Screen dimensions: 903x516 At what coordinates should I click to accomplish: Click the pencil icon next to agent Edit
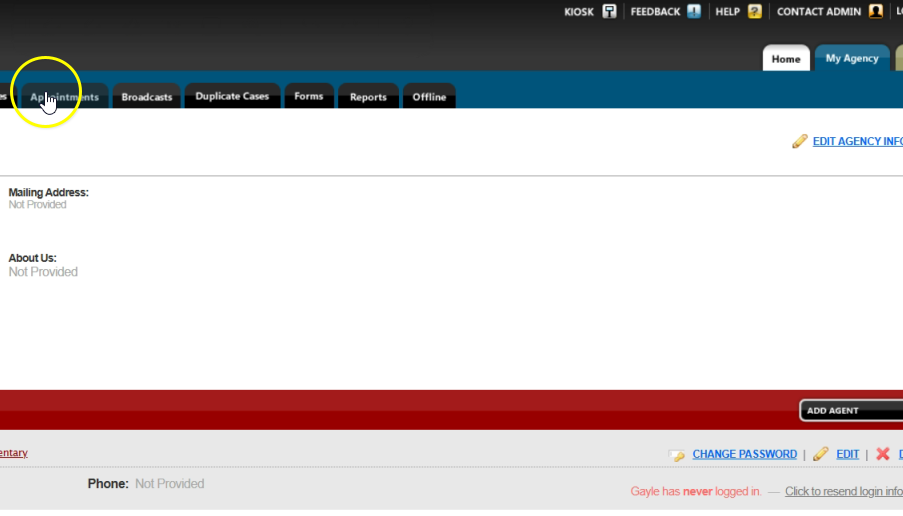point(820,454)
